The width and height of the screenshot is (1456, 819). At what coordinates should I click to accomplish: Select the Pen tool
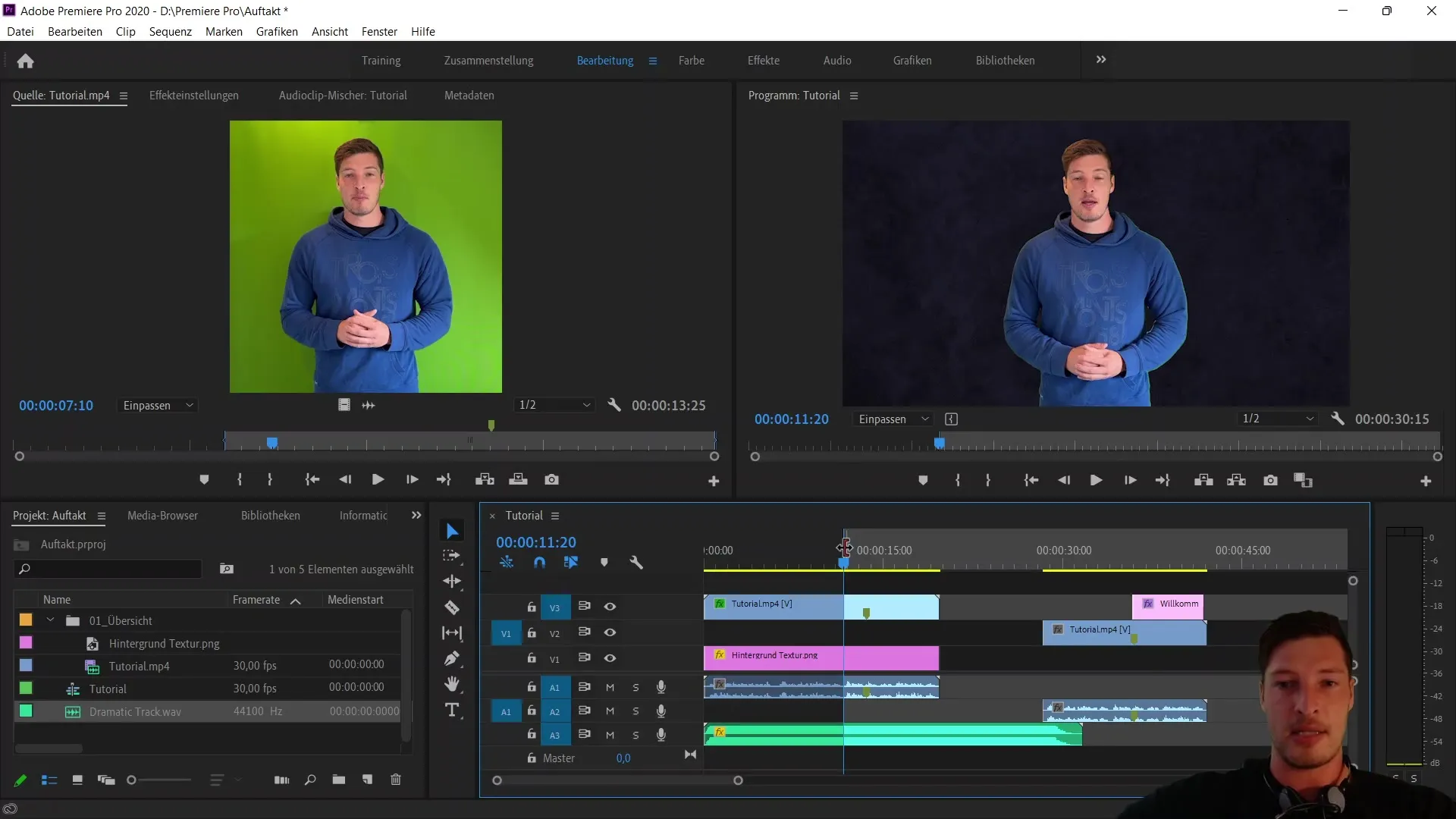coord(452,658)
